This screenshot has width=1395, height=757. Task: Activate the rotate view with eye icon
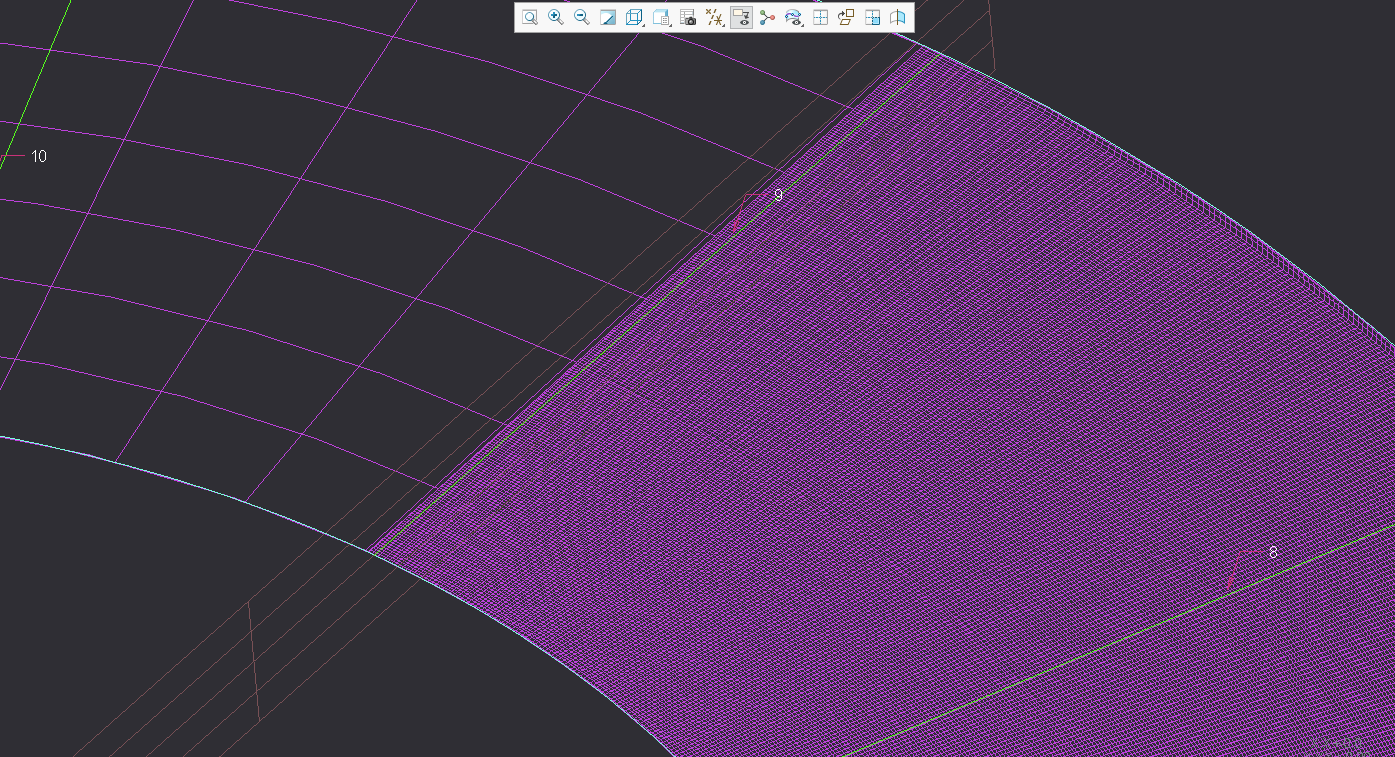pos(792,17)
